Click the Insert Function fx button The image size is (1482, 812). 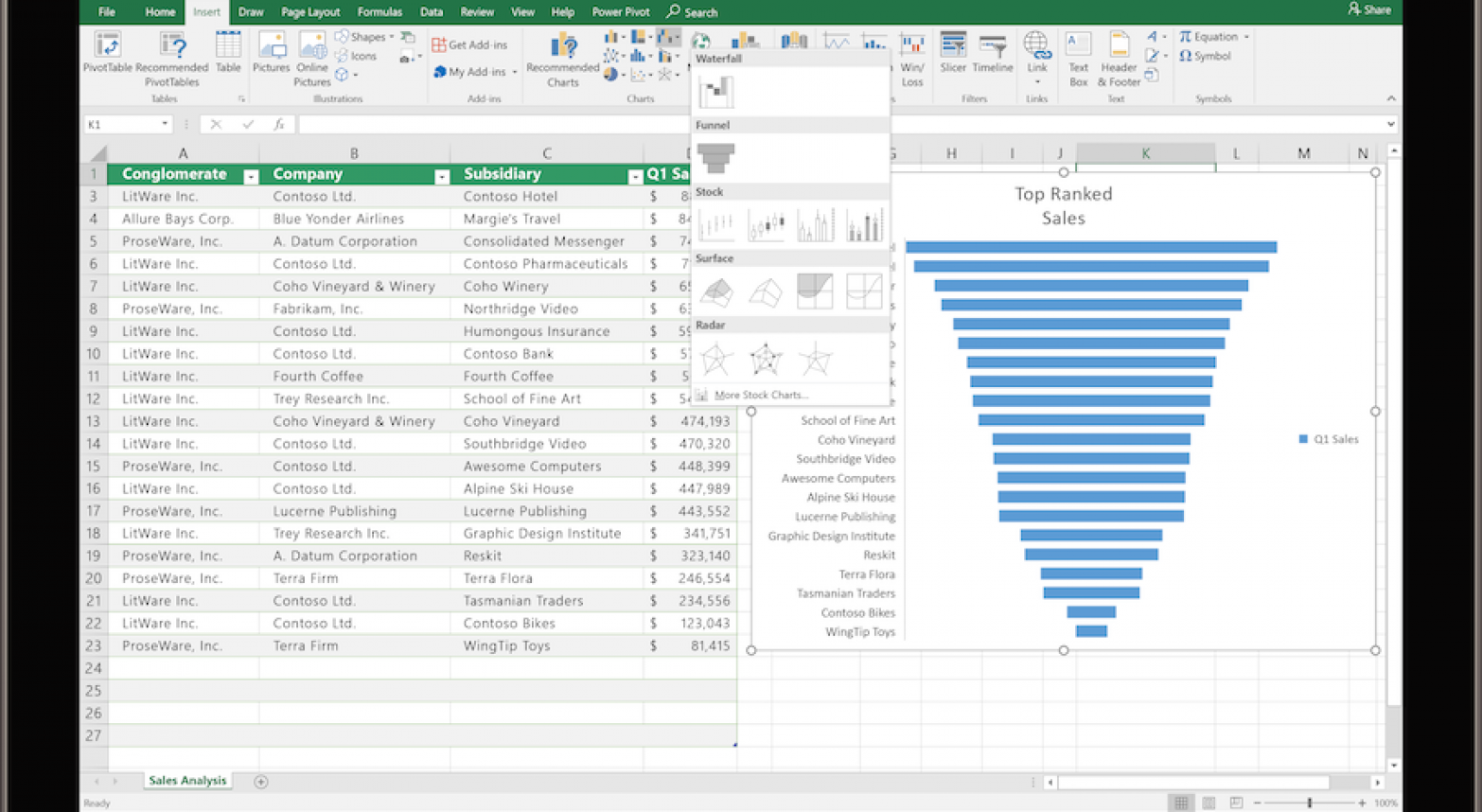click(279, 124)
